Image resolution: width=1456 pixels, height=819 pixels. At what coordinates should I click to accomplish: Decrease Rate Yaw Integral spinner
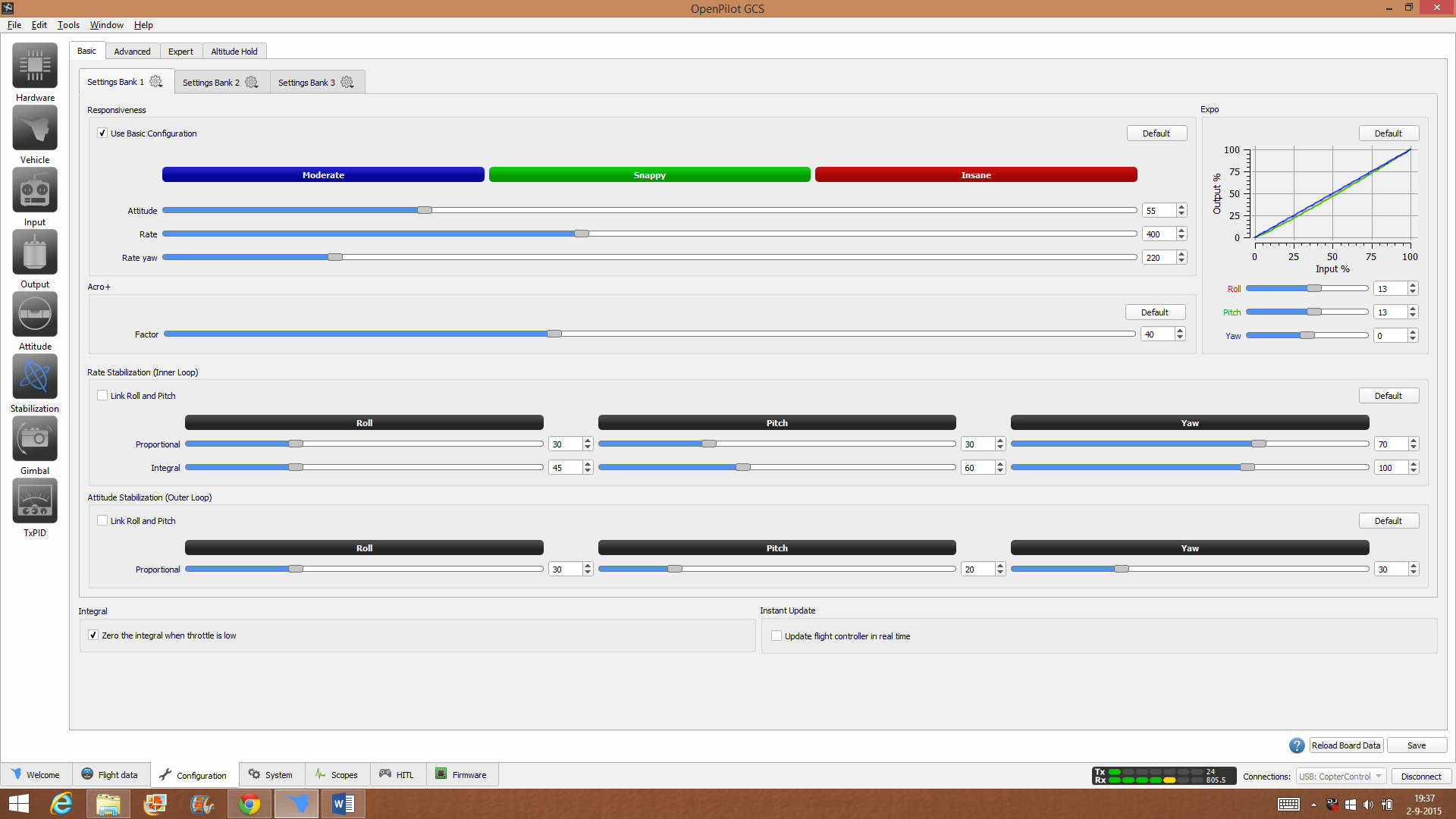(x=1414, y=471)
